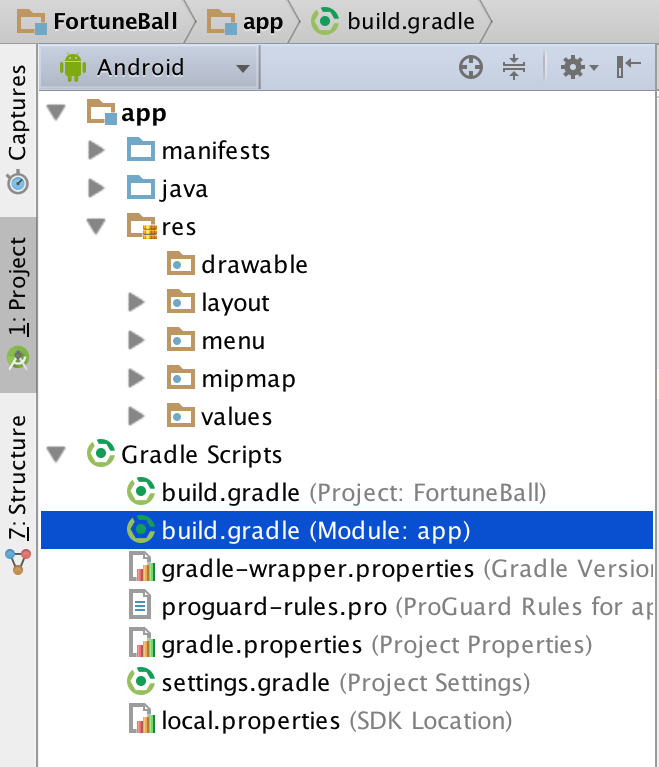Click the Project tab Android Studio icon

[18, 359]
